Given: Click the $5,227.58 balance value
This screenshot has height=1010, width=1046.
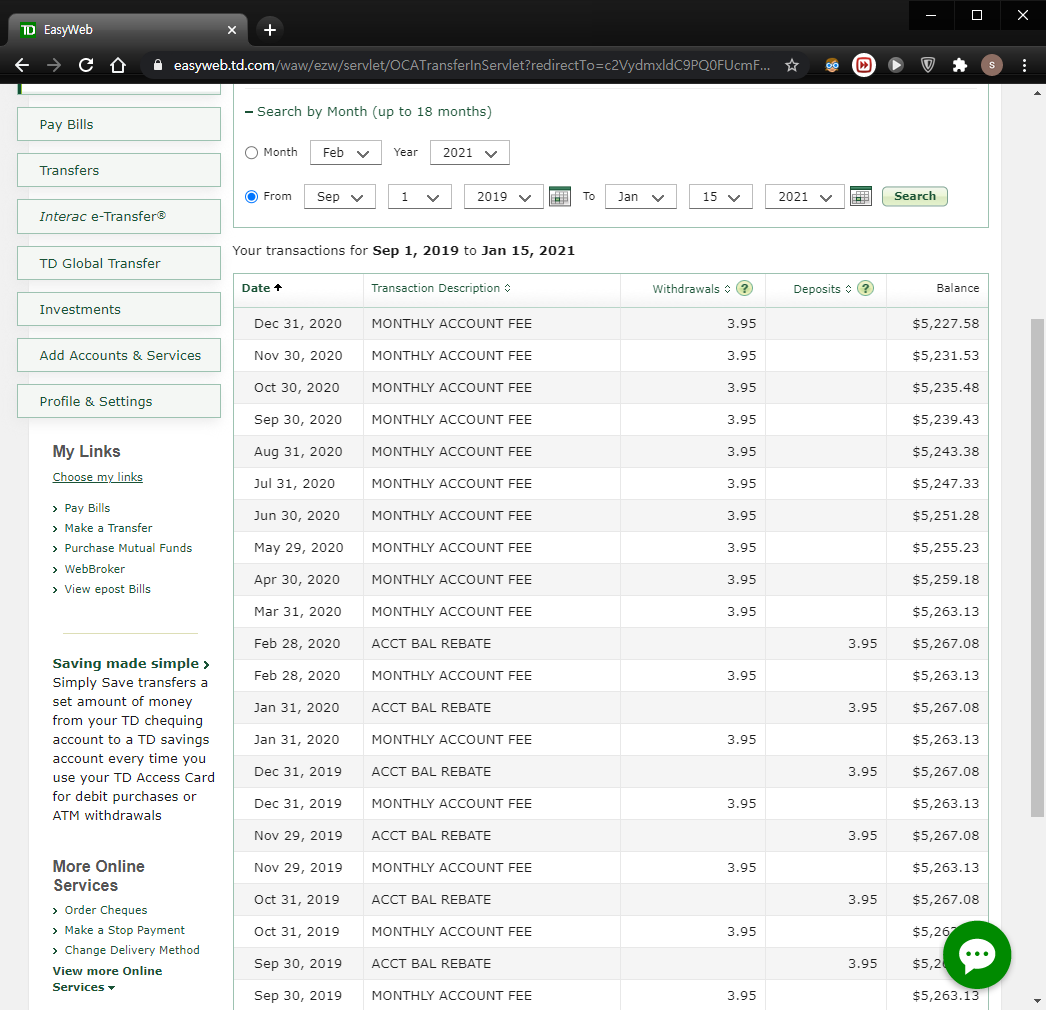Looking at the screenshot, I should tap(945, 324).
